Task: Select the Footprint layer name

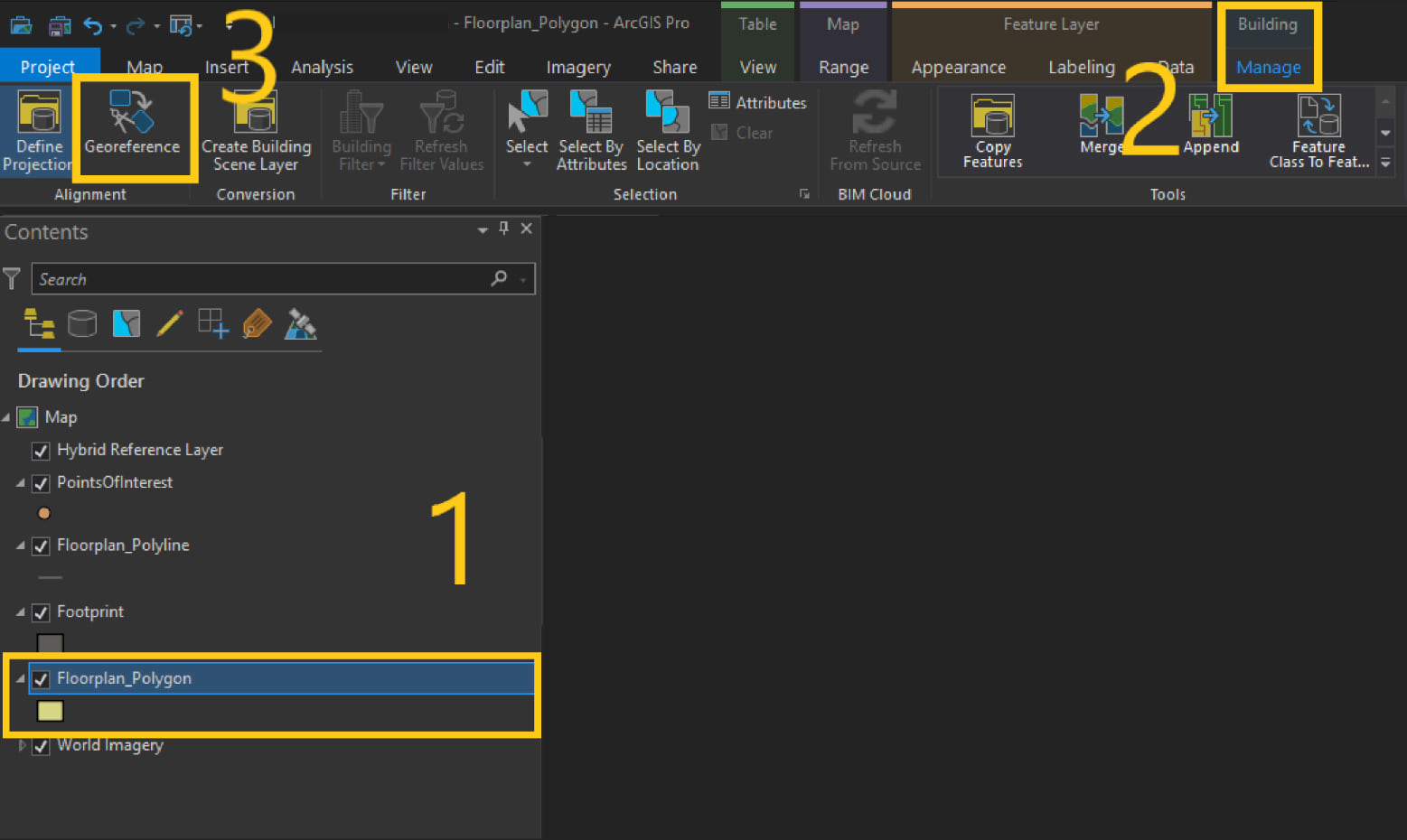Action: coord(90,611)
